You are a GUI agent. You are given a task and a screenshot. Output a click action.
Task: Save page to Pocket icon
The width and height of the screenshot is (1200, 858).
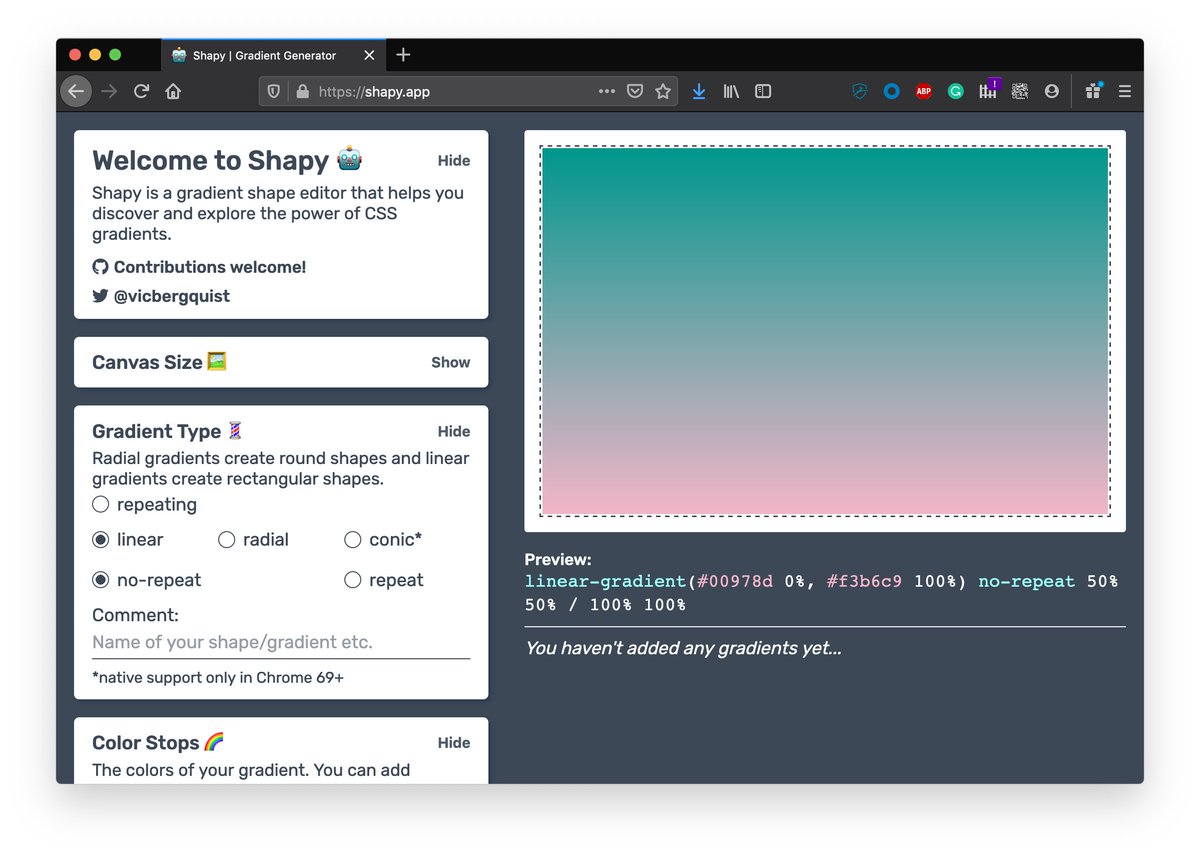click(635, 91)
